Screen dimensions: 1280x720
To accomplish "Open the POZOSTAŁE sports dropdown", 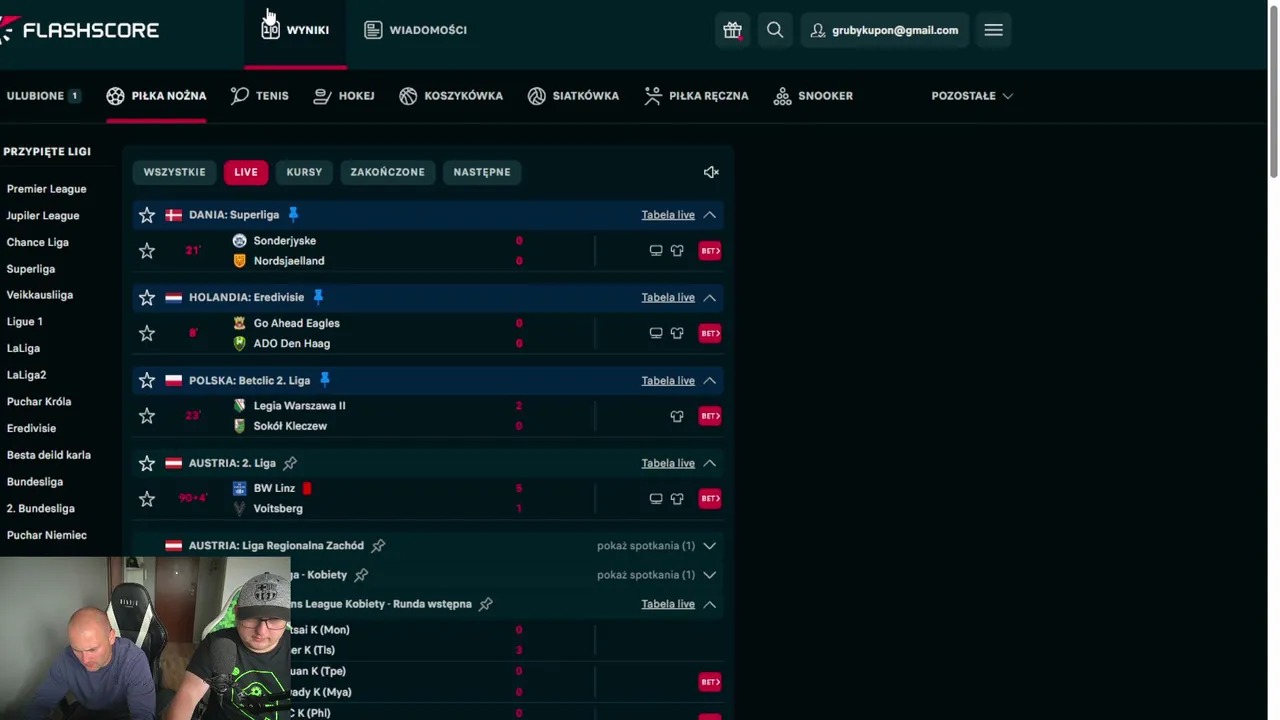I will click(x=972, y=96).
